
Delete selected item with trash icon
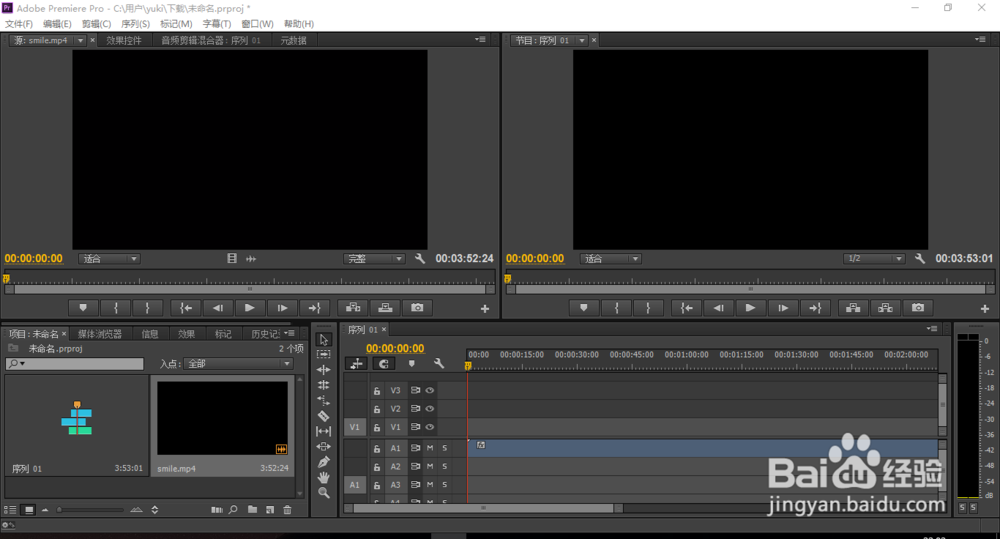coord(287,510)
